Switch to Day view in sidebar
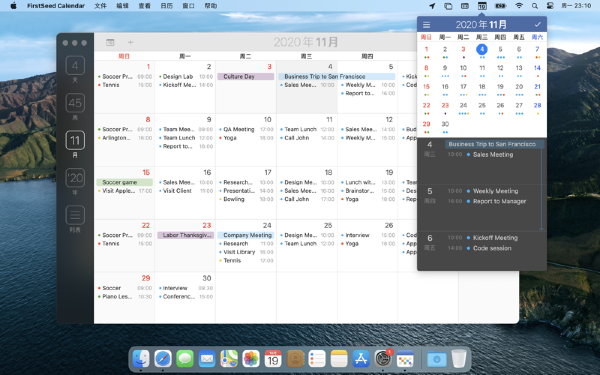 click(x=75, y=66)
